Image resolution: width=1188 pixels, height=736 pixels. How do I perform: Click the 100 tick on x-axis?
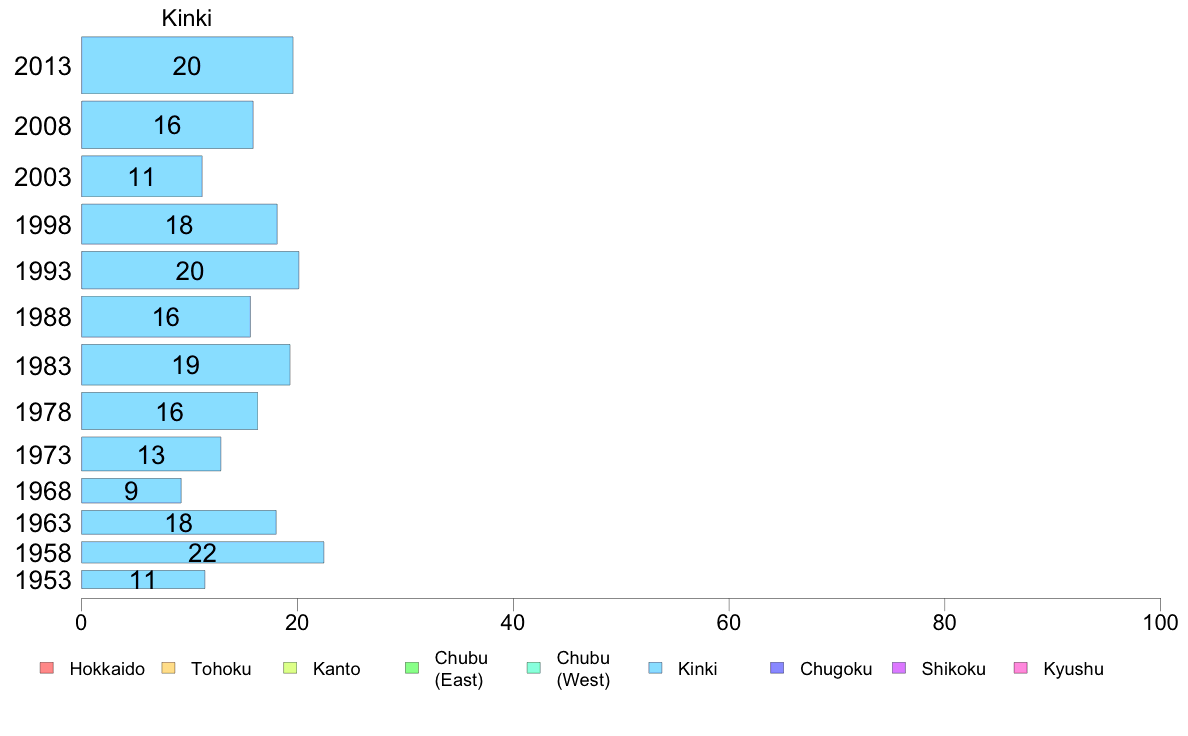coord(1160,622)
